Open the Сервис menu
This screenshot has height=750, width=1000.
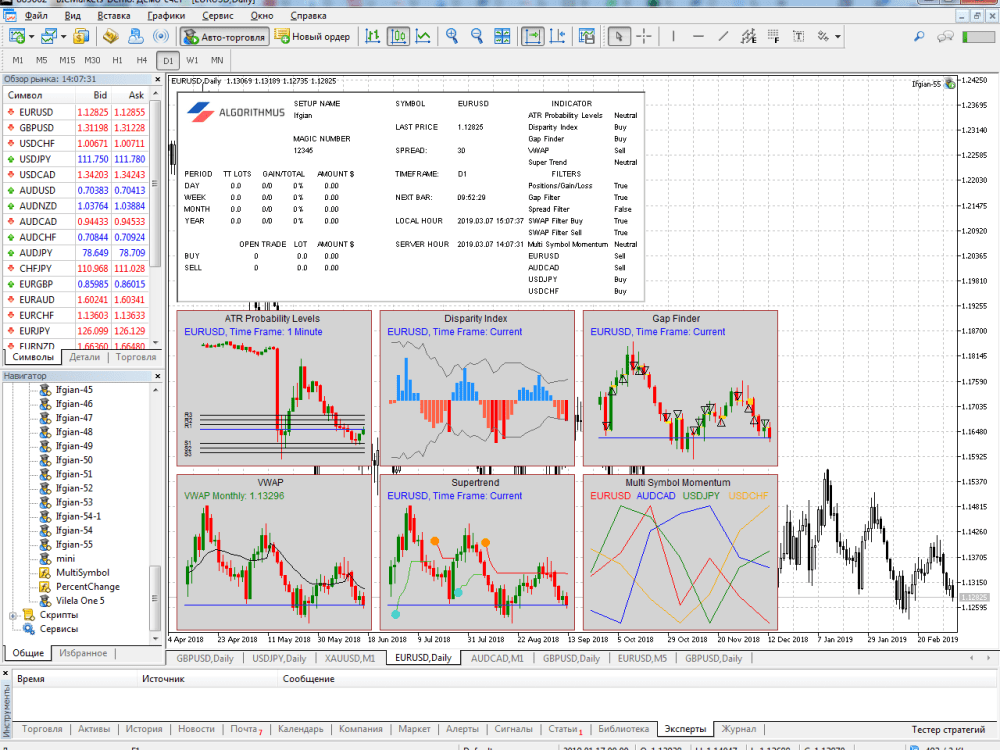pos(217,15)
